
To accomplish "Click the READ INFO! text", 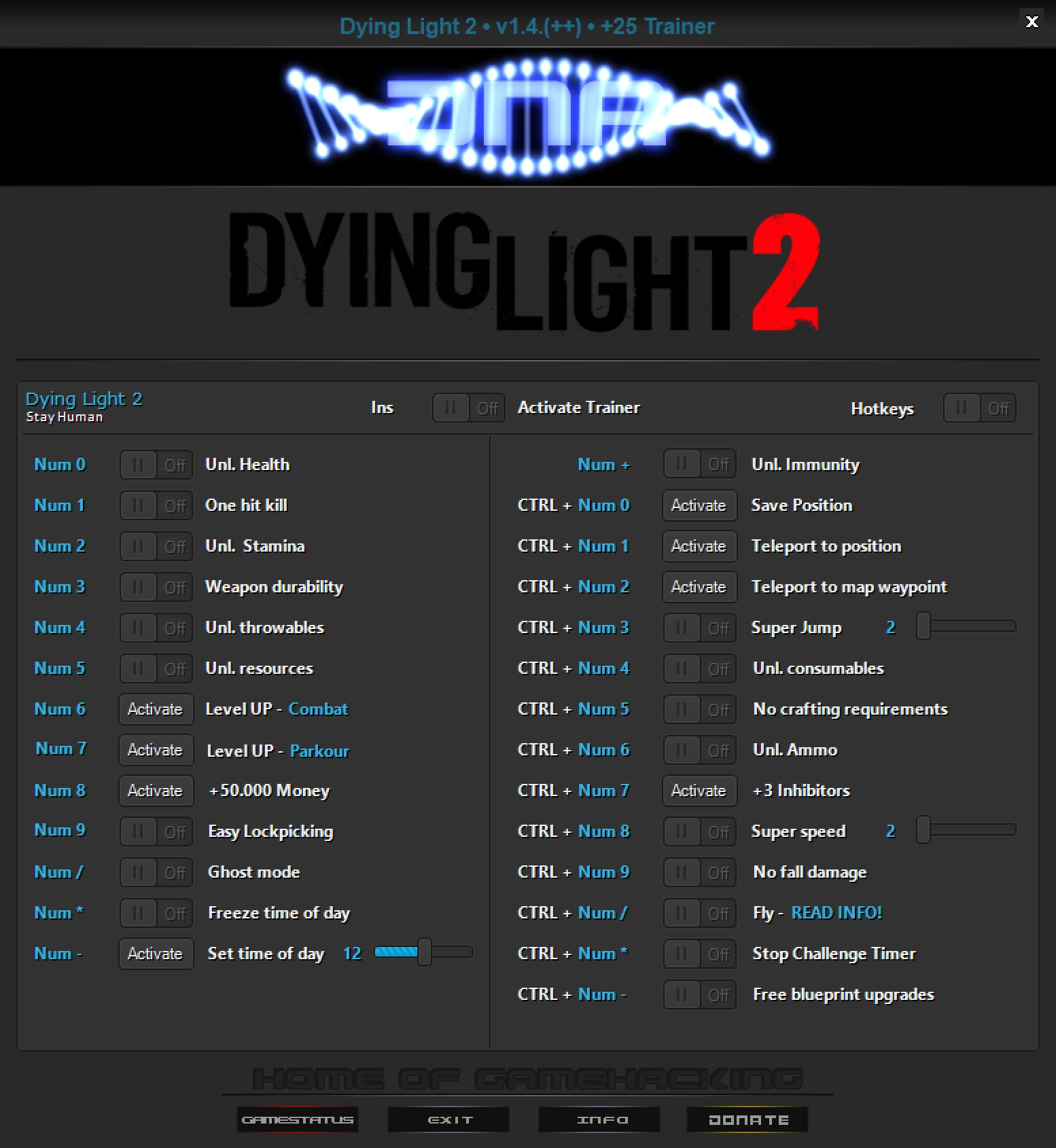I will 837,912.
